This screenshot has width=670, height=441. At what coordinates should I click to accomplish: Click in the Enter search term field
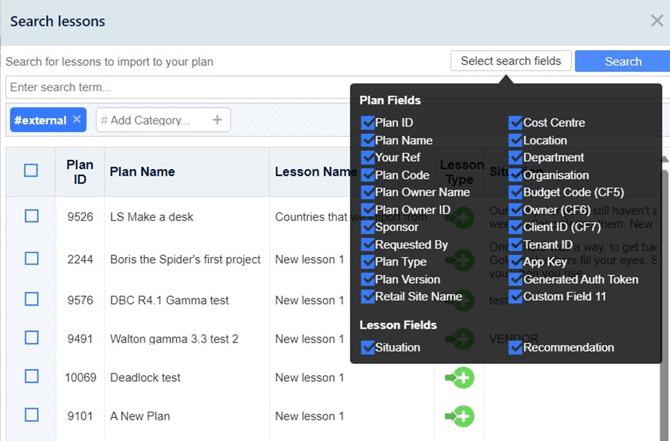click(x=179, y=87)
